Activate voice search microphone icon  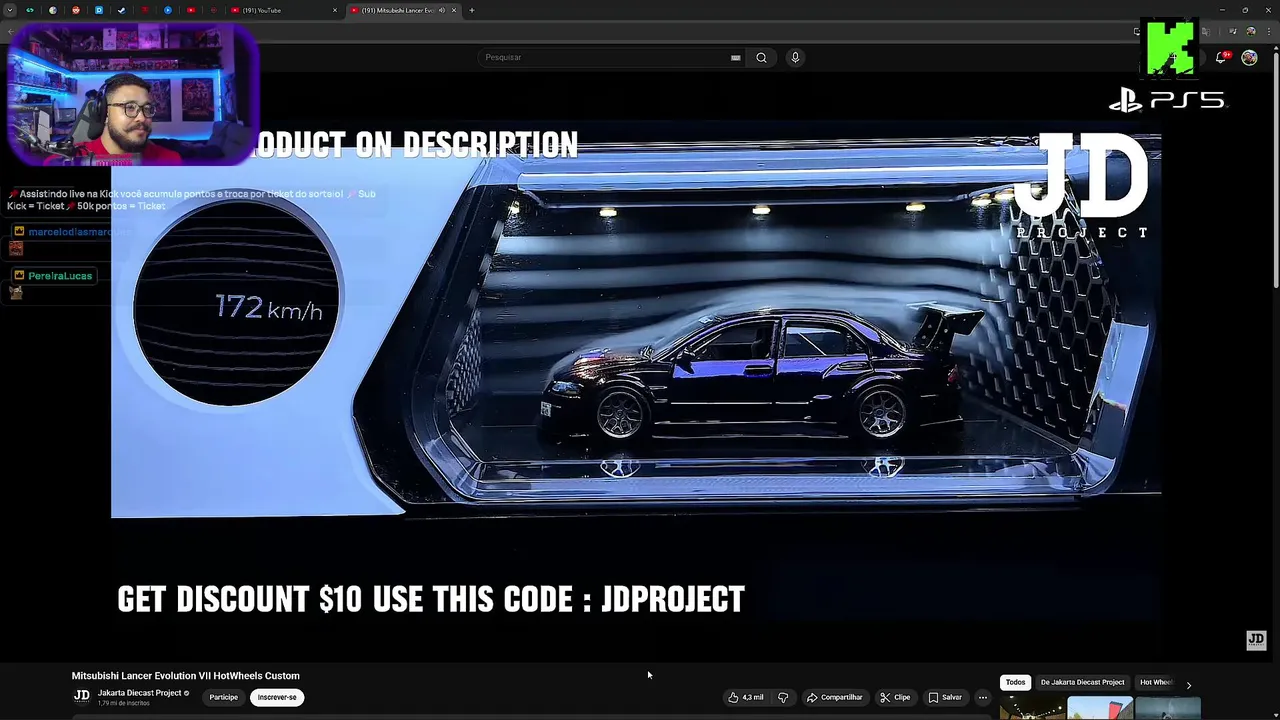coord(795,57)
